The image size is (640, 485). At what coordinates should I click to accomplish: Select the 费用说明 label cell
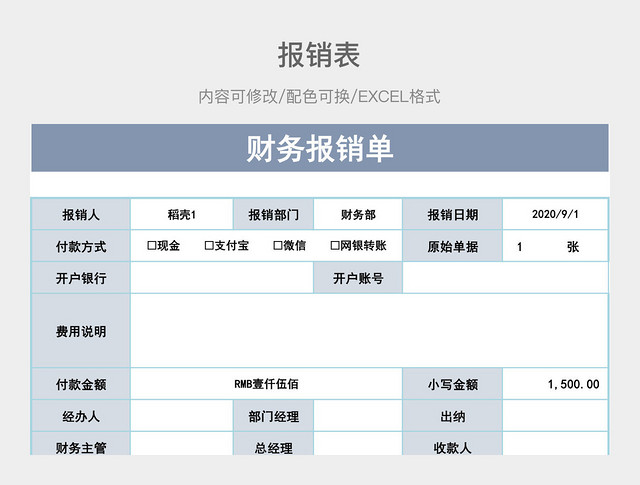click(81, 331)
